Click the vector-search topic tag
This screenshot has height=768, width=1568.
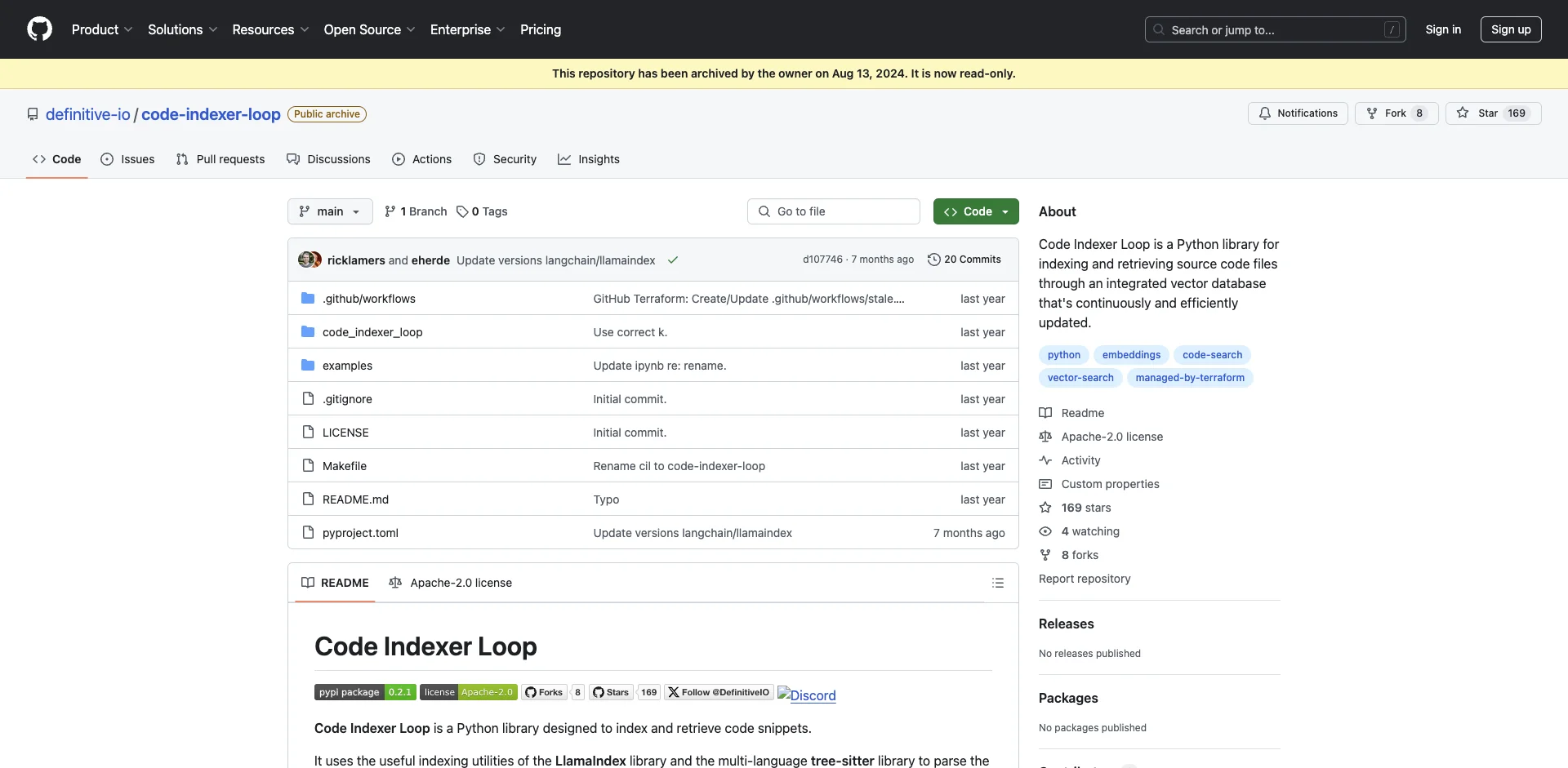pyautogui.click(x=1080, y=378)
